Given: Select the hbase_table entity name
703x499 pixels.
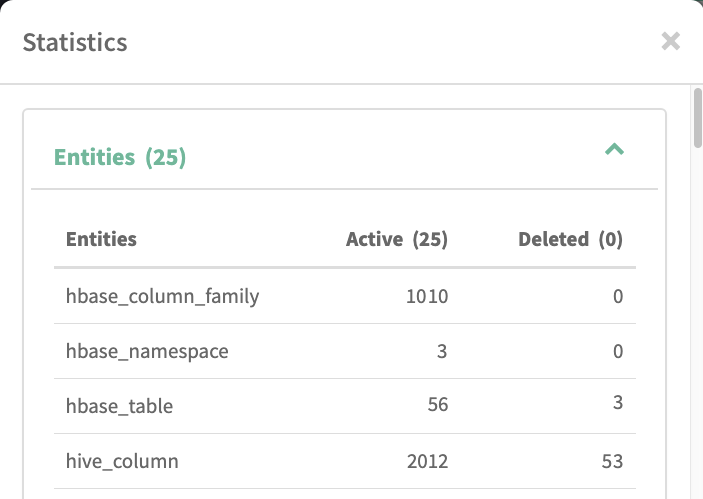Looking at the screenshot, I should (x=119, y=406).
